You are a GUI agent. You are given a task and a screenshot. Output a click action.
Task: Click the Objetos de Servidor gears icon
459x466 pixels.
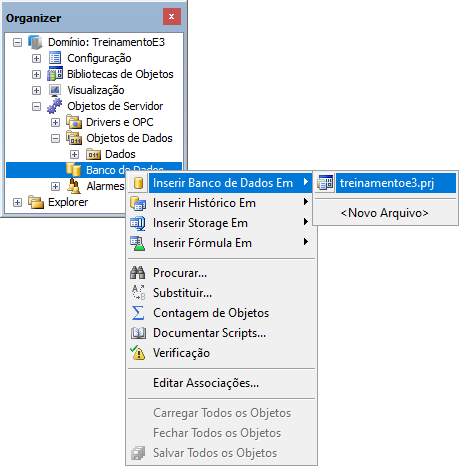[x=55, y=106]
